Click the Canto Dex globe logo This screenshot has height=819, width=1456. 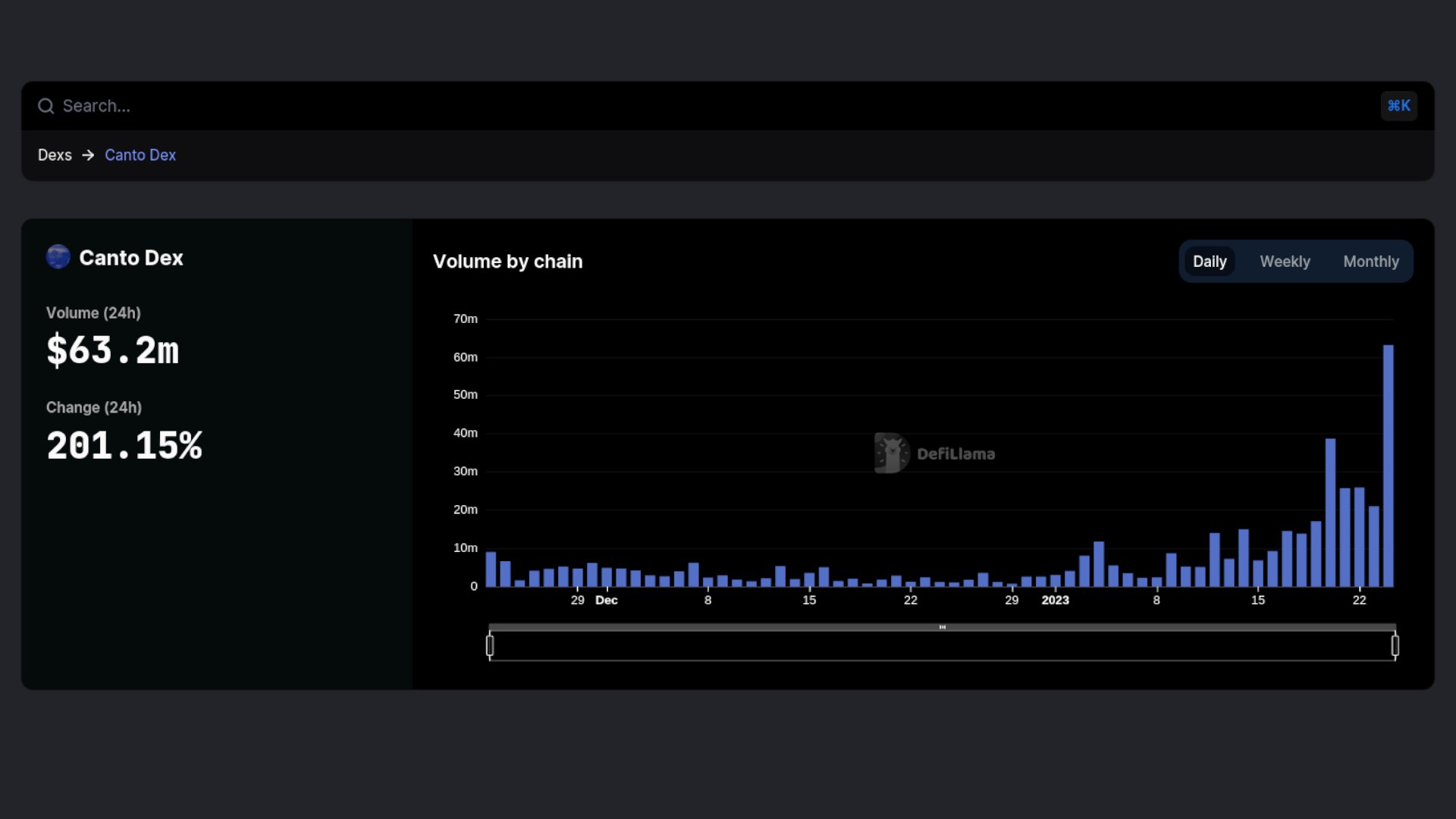click(58, 257)
